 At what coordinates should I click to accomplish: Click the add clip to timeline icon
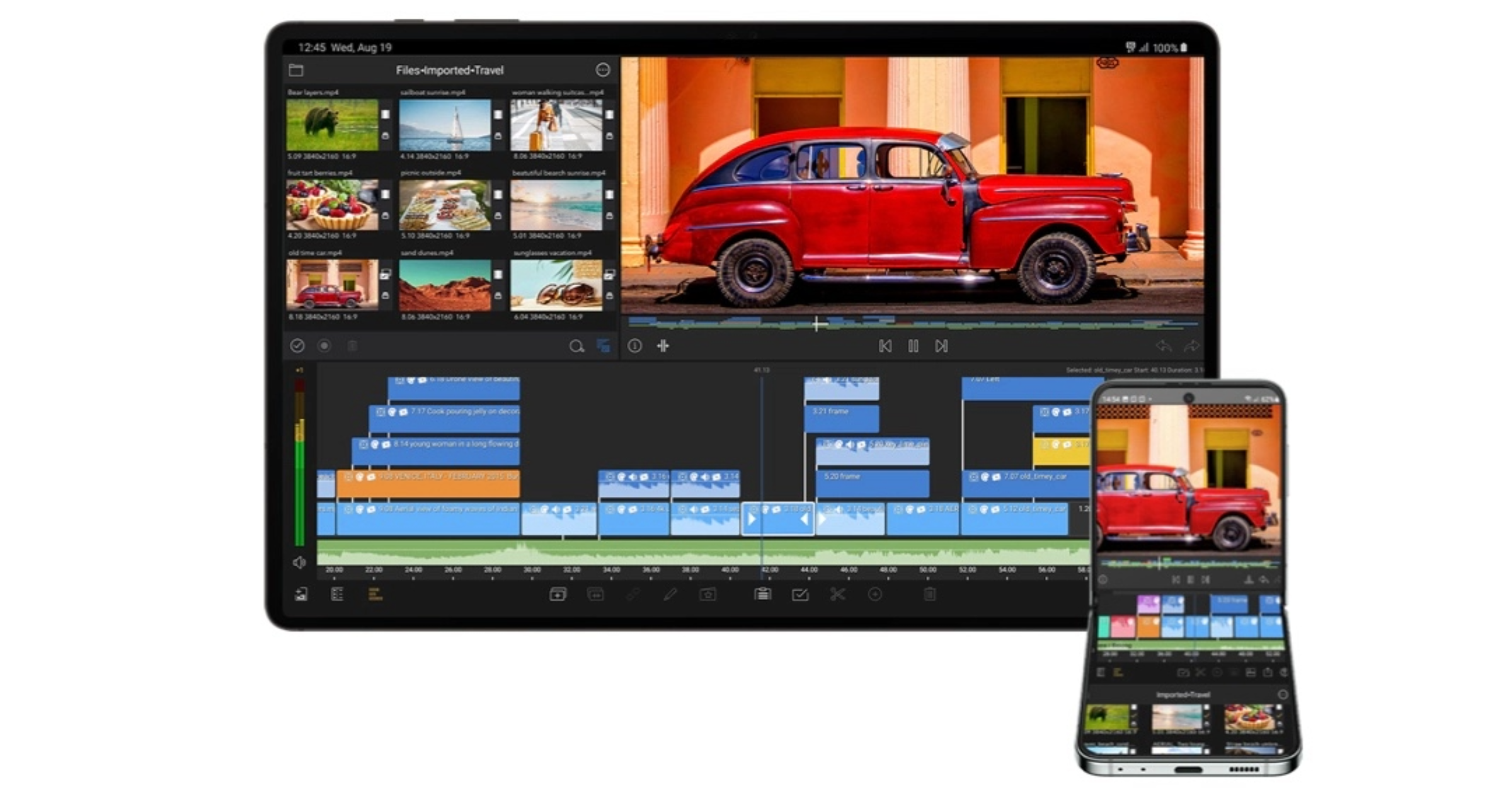pyautogui.click(x=558, y=595)
